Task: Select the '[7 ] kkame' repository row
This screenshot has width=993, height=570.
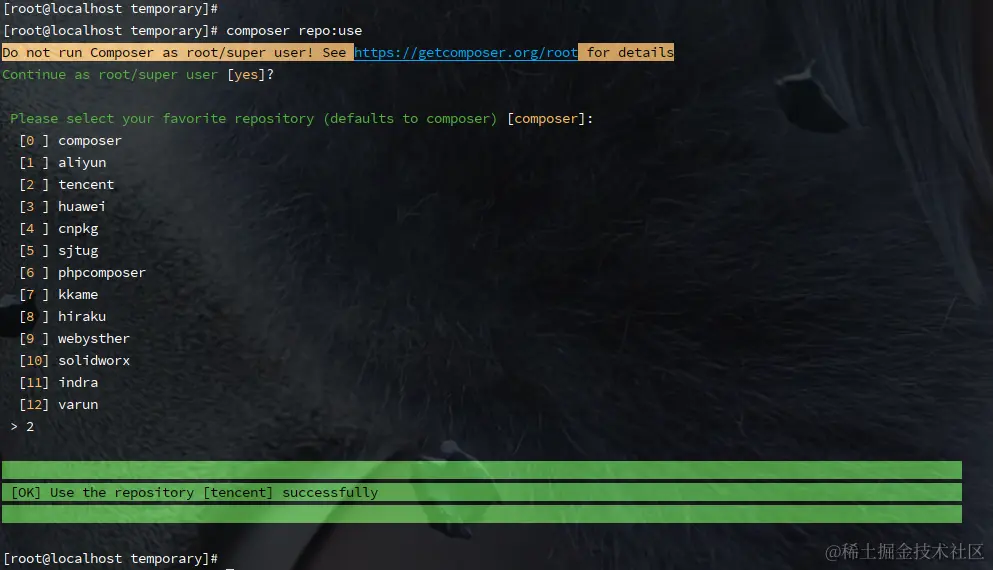Action: point(59,294)
